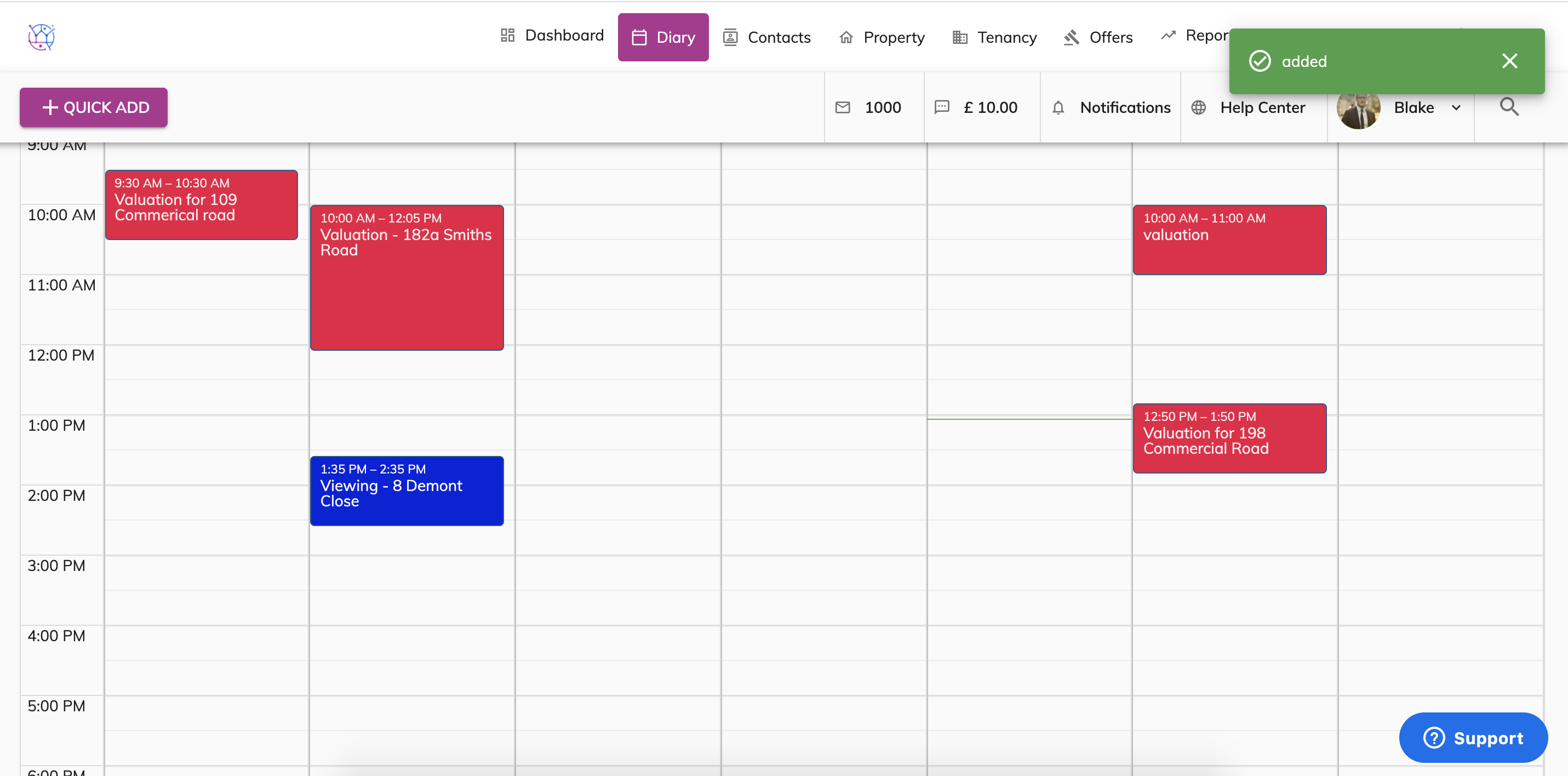1568x776 pixels.
Task: Click Valuation for 198 Commercial Road event
Action: pyautogui.click(x=1229, y=438)
